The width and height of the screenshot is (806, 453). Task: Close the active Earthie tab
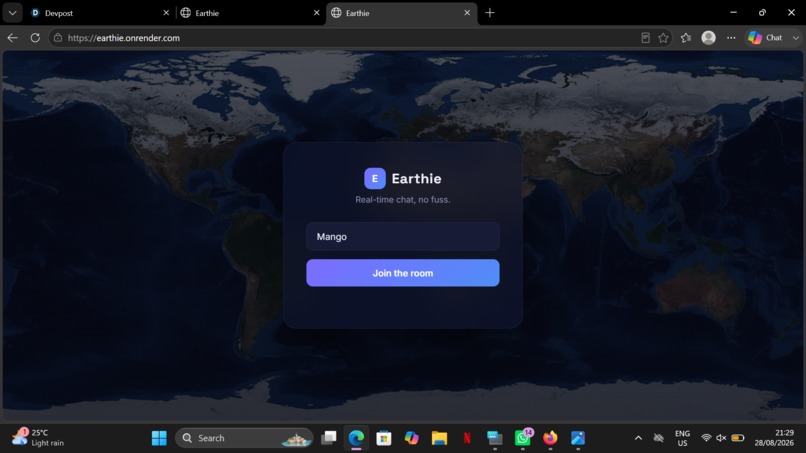467,13
